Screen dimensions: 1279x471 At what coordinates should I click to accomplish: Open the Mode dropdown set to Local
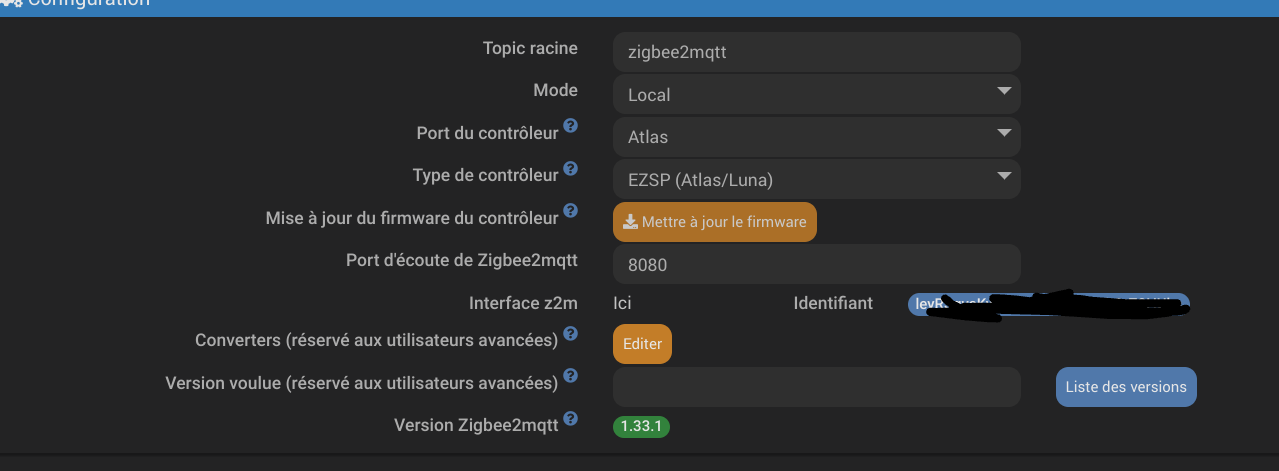point(816,94)
